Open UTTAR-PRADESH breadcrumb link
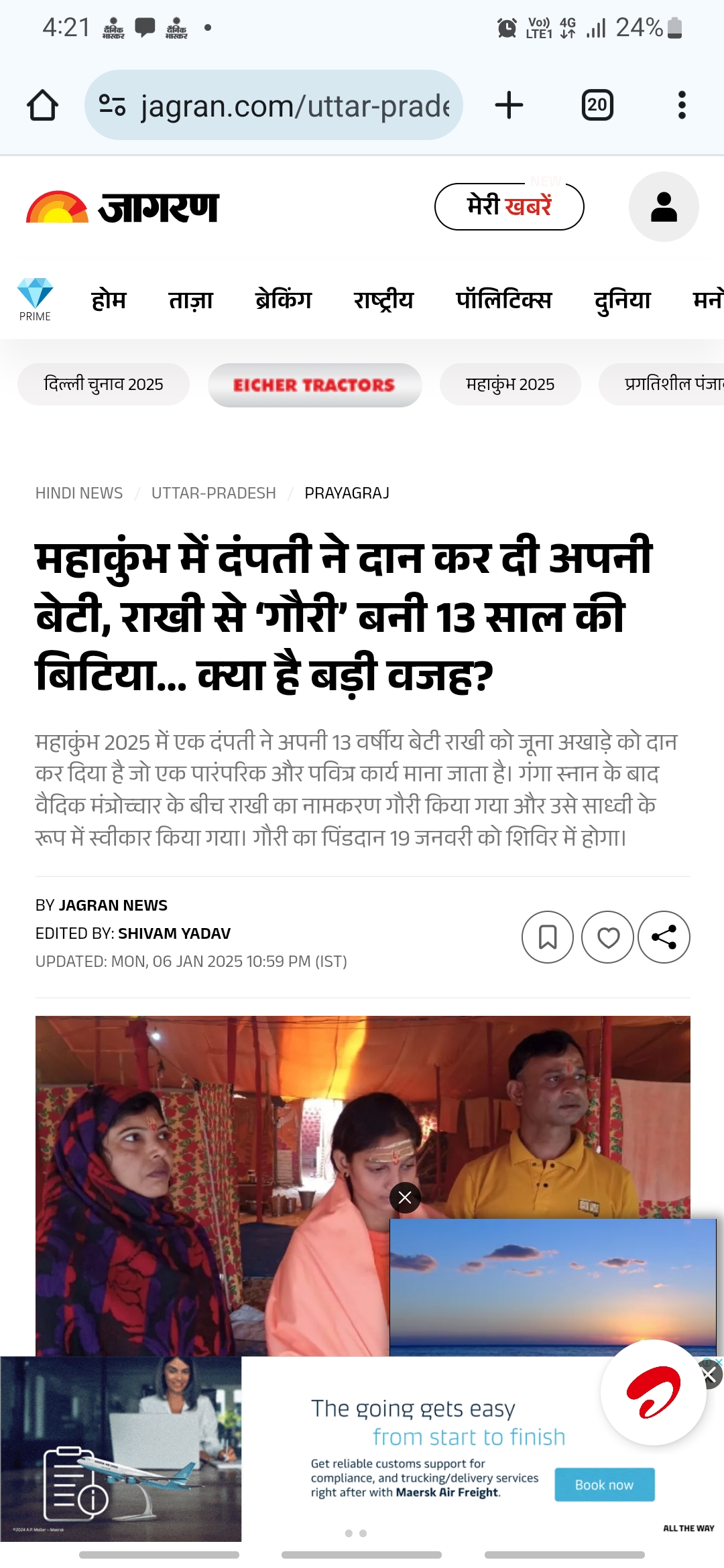This screenshot has width=724, height=1568. tap(214, 493)
